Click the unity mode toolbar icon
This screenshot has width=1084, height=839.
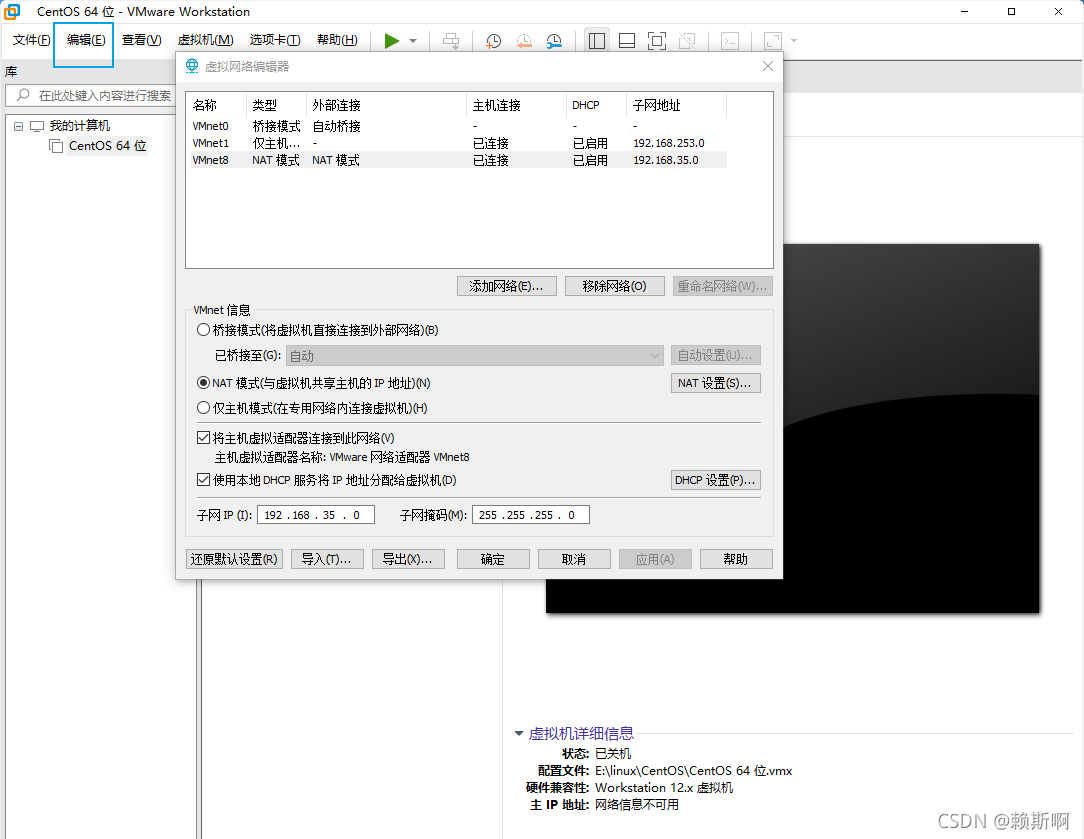click(x=687, y=41)
